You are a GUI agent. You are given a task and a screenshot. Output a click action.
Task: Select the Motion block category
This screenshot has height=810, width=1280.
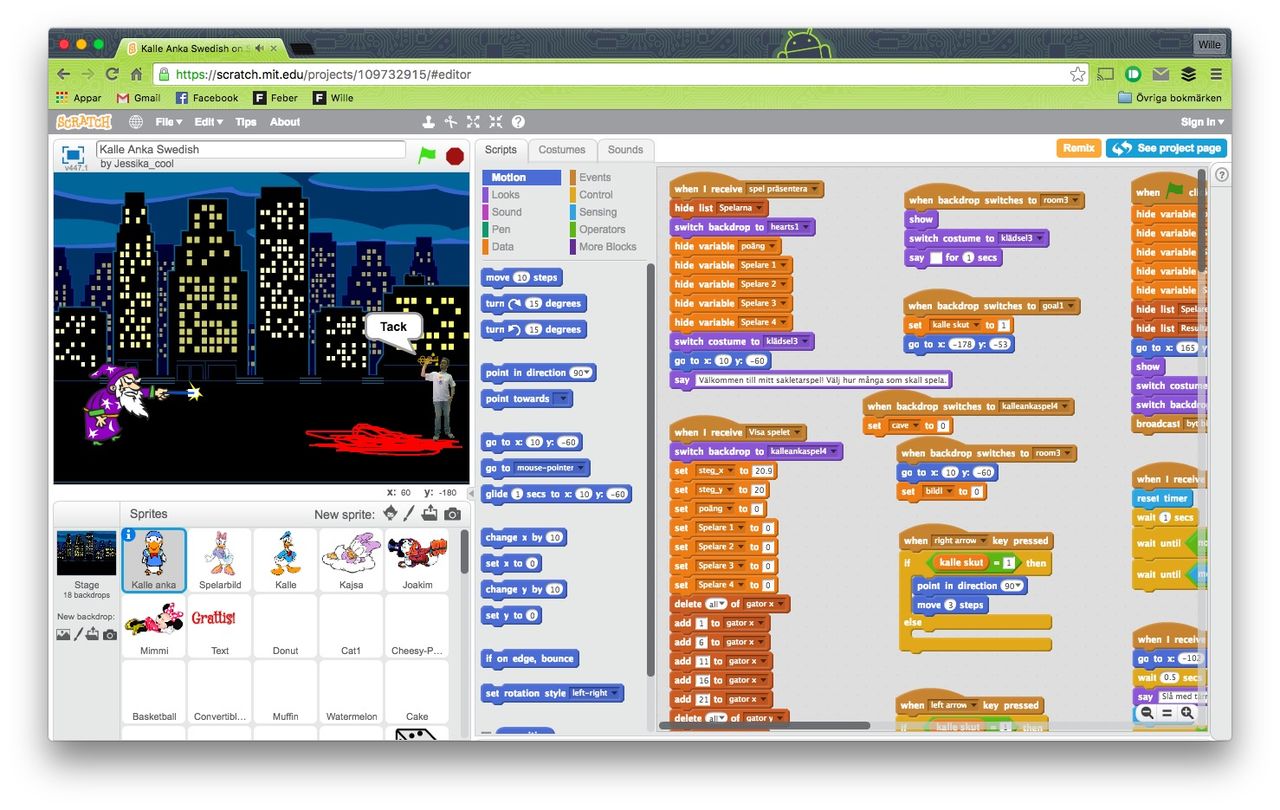(522, 177)
